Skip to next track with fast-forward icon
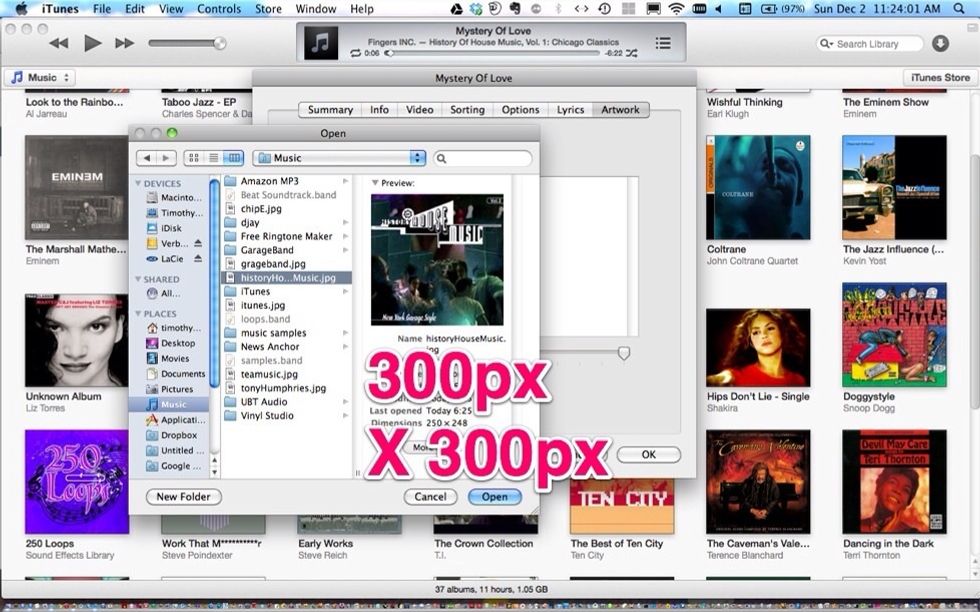This screenshot has width=980, height=612. (x=124, y=43)
